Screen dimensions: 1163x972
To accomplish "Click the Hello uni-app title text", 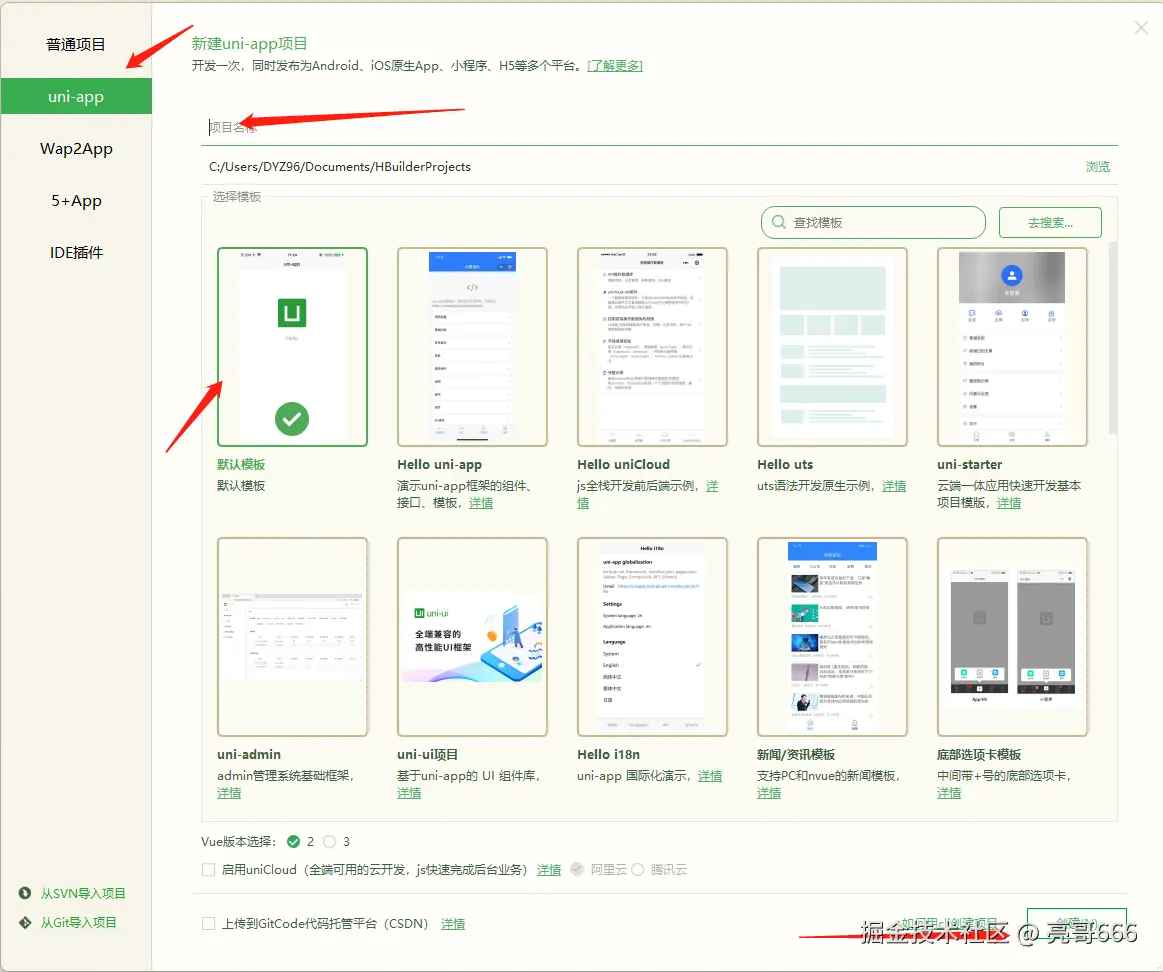I will (x=439, y=464).
